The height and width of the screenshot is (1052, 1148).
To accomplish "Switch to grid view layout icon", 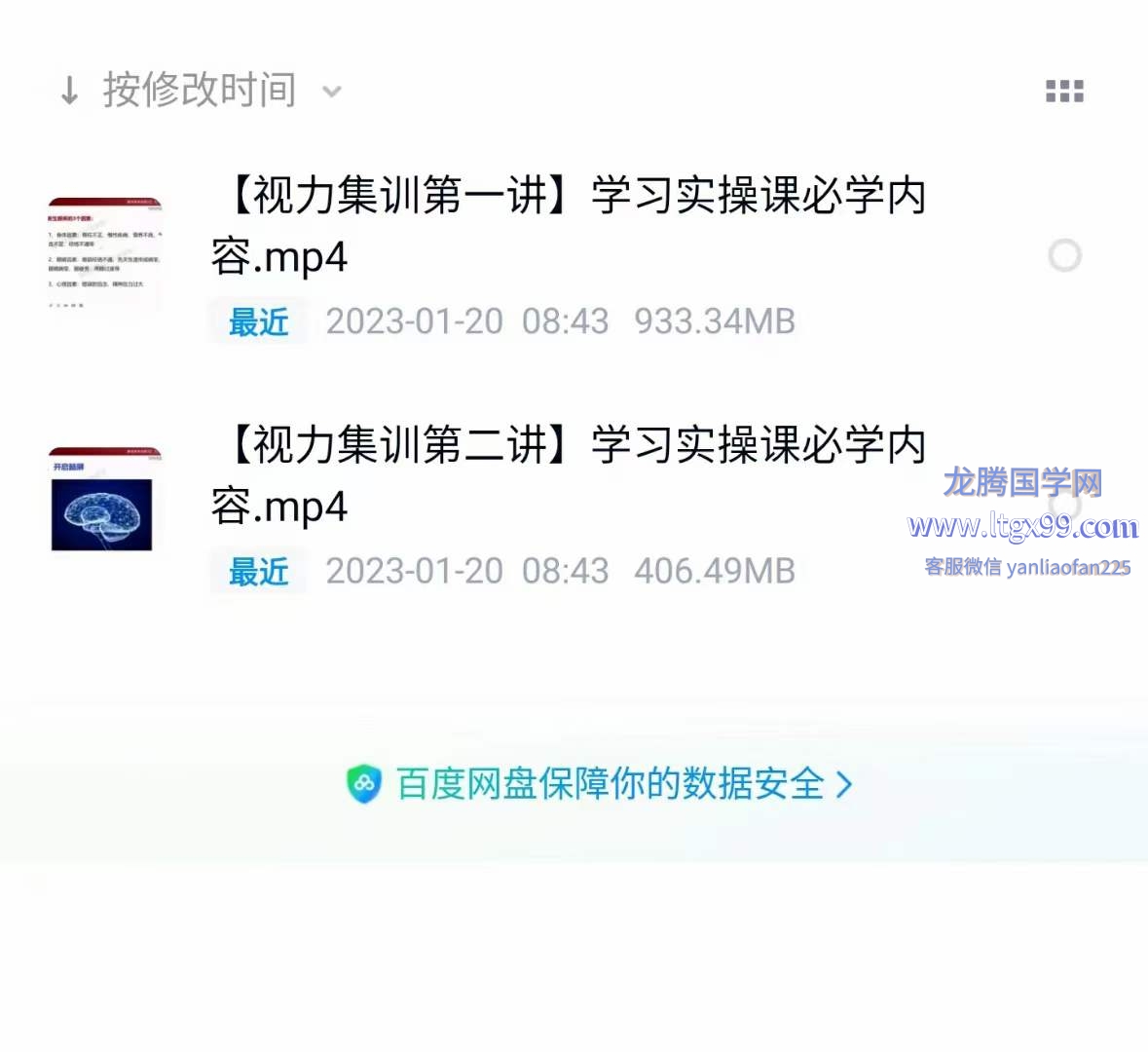I will pyautogui.click(x=1064, y=92).
